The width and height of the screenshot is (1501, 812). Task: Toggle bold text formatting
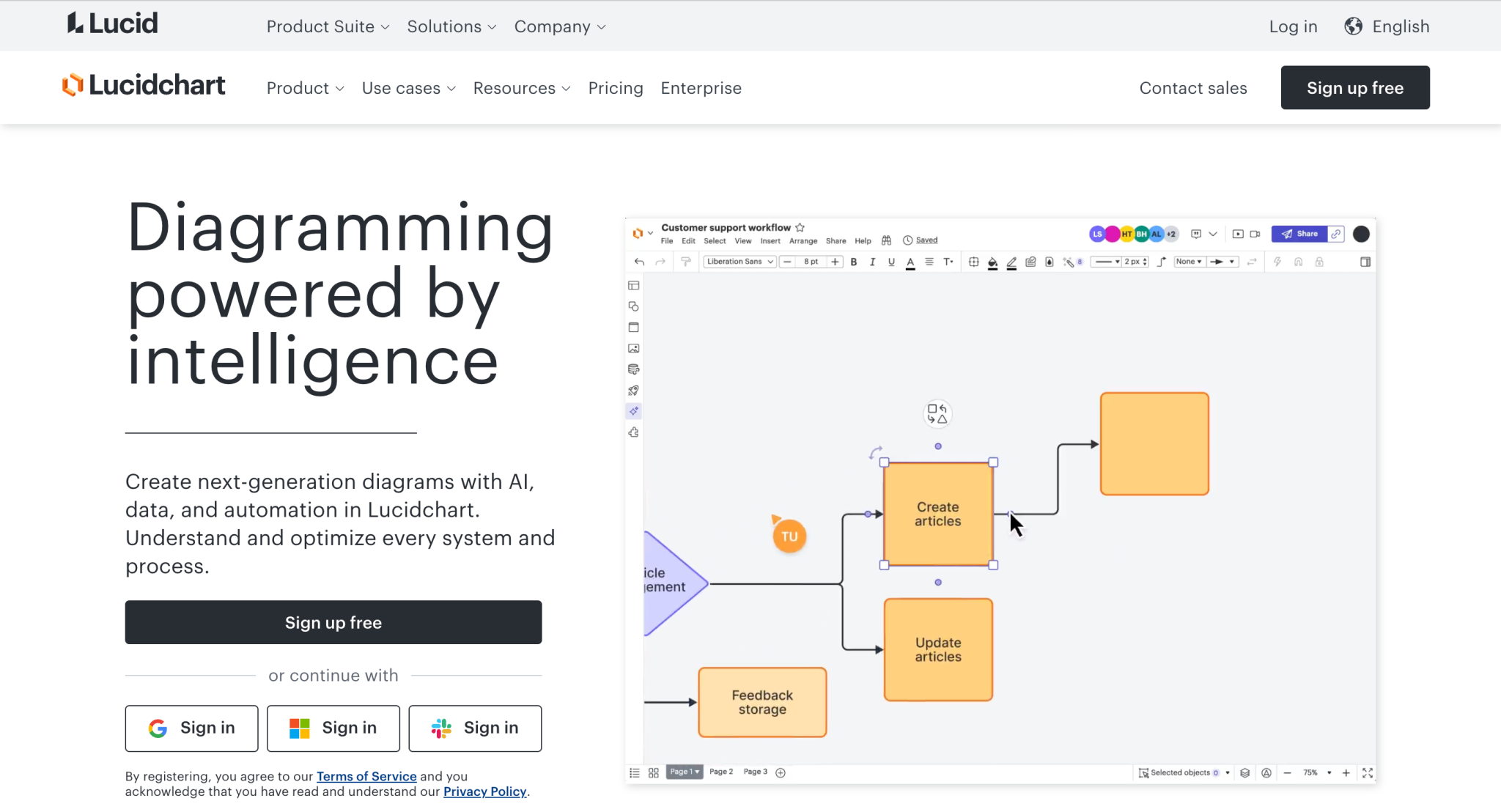[854, 262]
